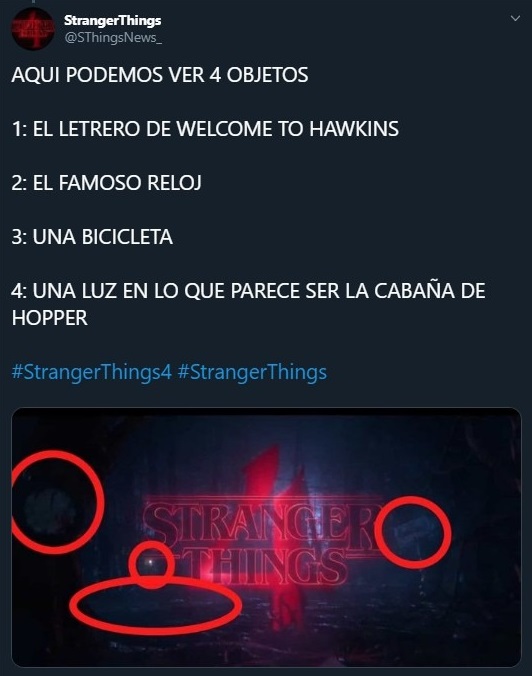Select the text AQUI PODEMOS VER 4 OBJETOS

[160, 75]
